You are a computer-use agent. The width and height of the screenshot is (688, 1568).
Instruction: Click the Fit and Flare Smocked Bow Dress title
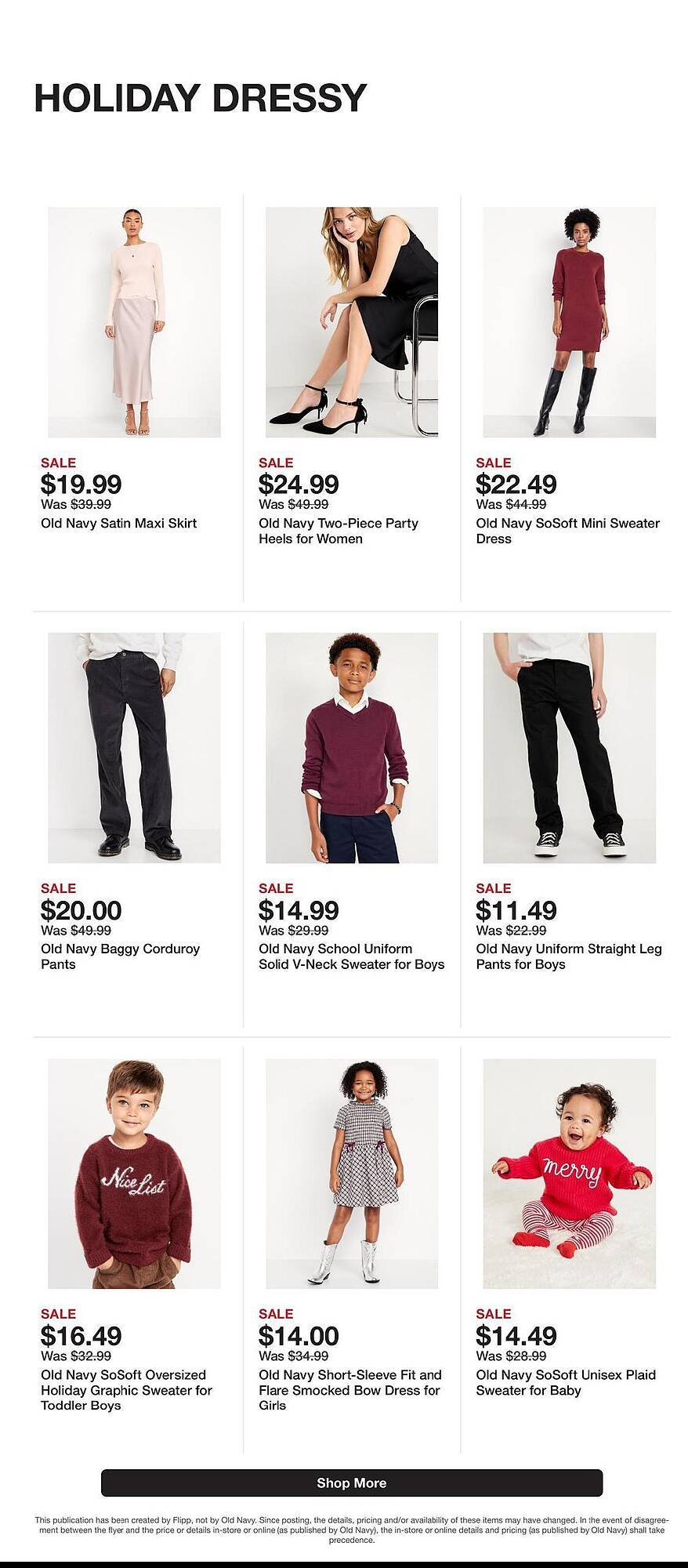349,1390
